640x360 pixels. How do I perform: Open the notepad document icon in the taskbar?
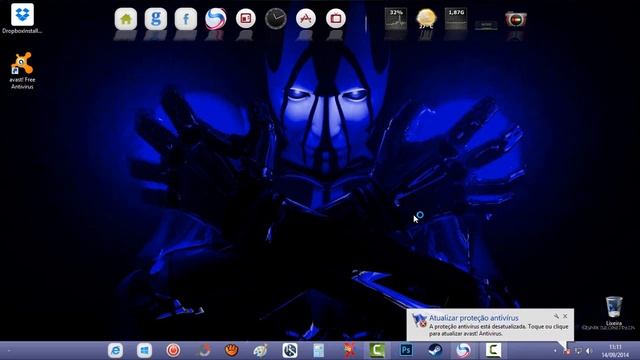point(319,350)
